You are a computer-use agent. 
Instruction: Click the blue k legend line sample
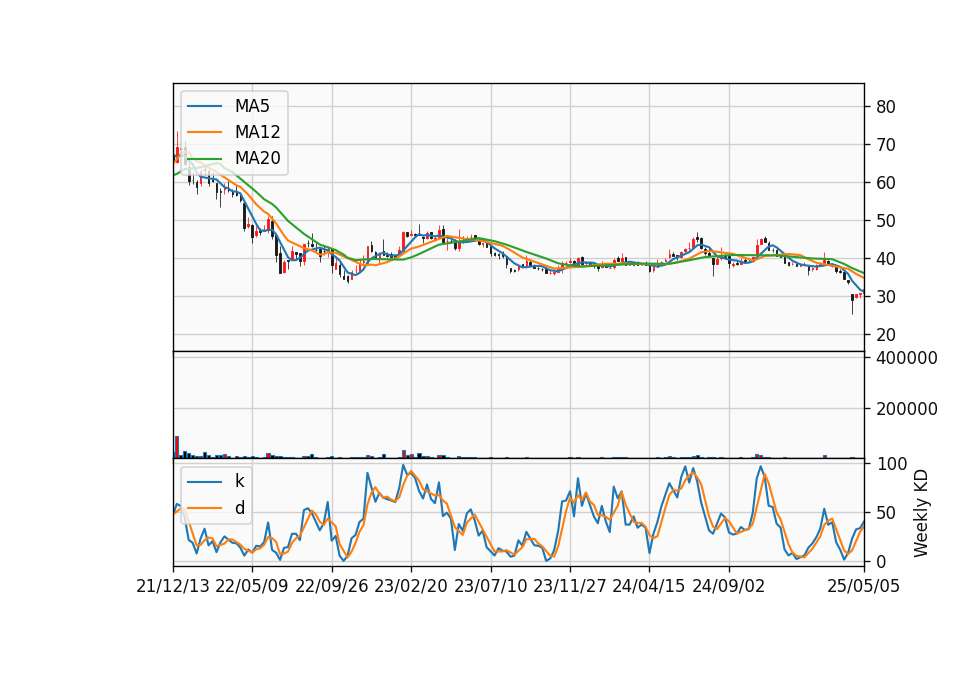pyautogui.click(x=204, y=482)
